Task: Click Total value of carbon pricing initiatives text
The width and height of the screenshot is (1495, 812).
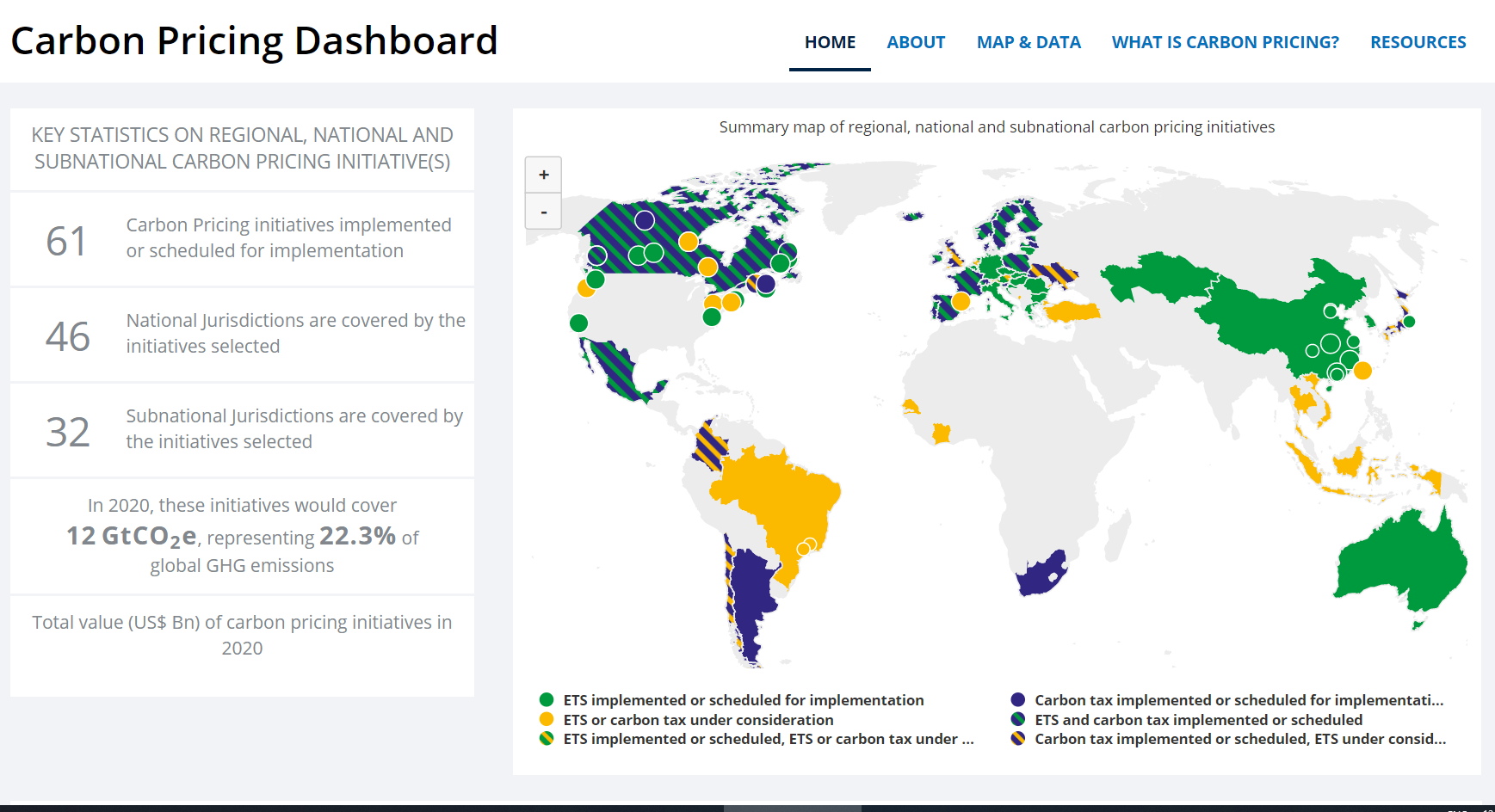Action: [x=242, y=635]
